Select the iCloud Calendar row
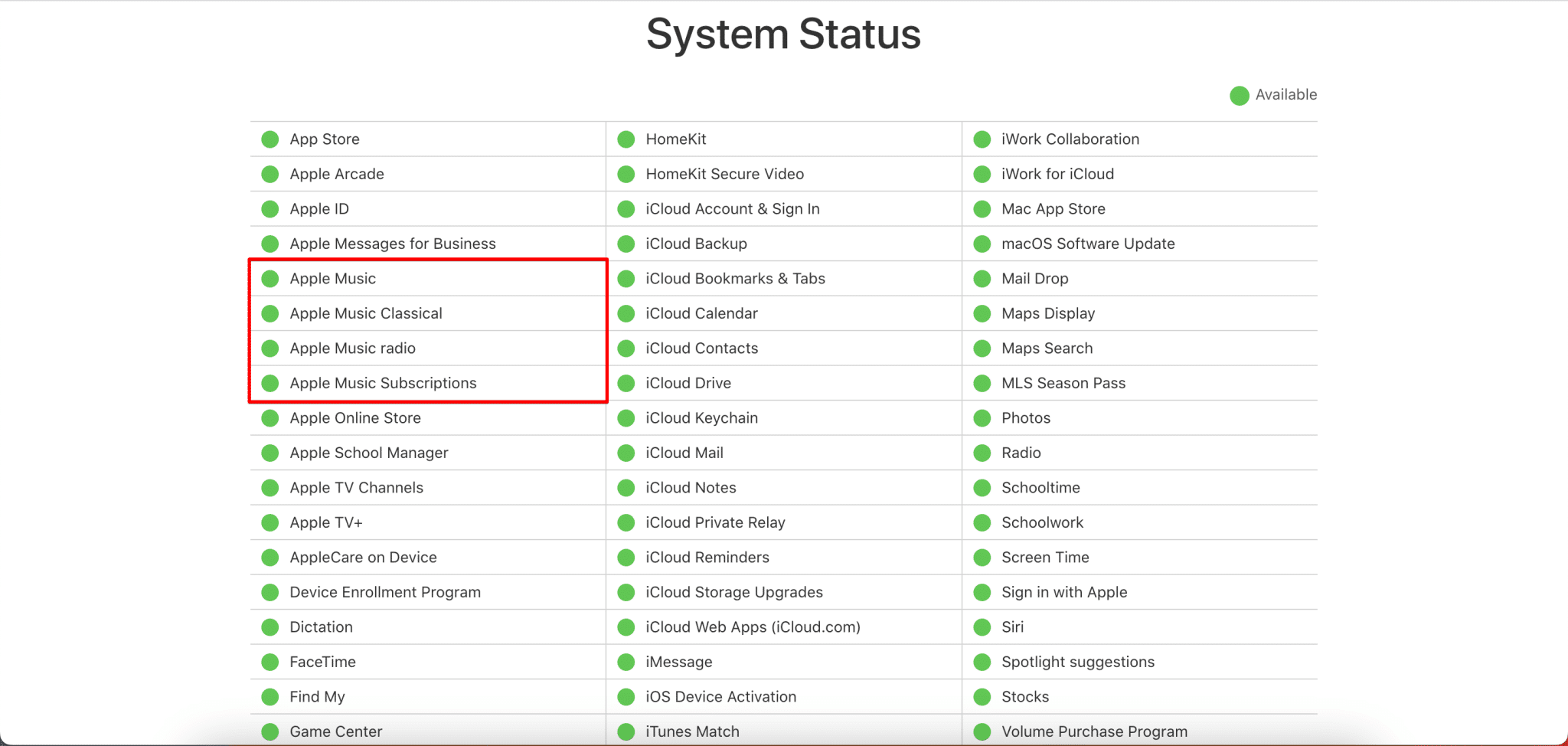The height and width of the screenshot is (746, 1568). coord(783,313)
